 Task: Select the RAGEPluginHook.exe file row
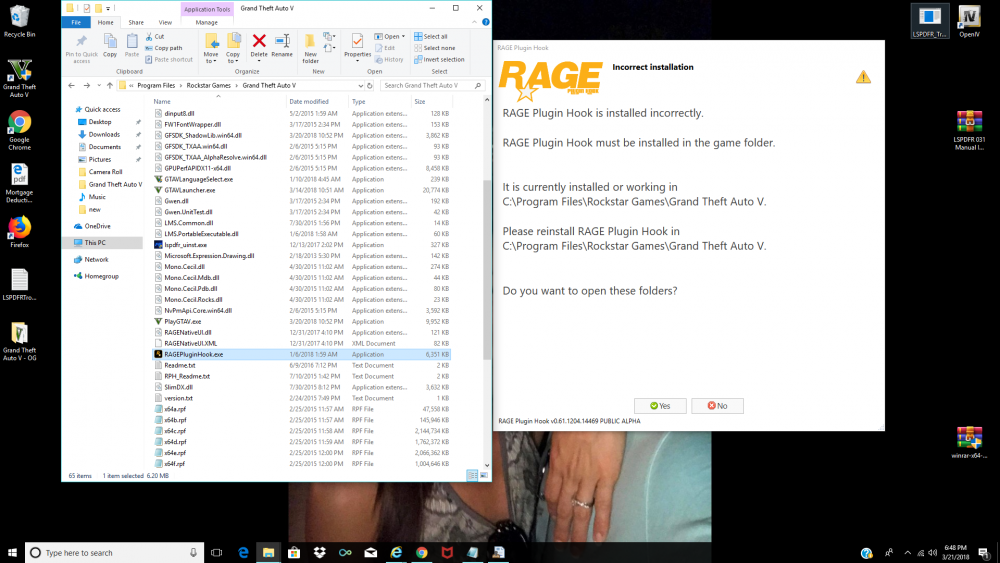point(301,354)
